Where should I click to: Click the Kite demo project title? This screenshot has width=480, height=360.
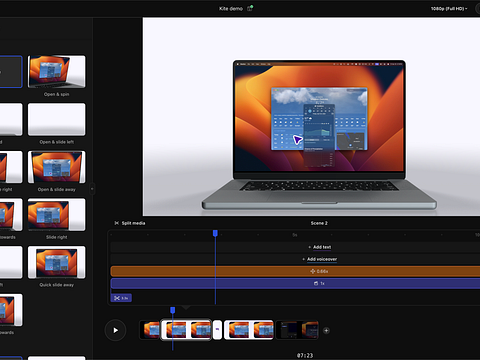tap(231, 9)
